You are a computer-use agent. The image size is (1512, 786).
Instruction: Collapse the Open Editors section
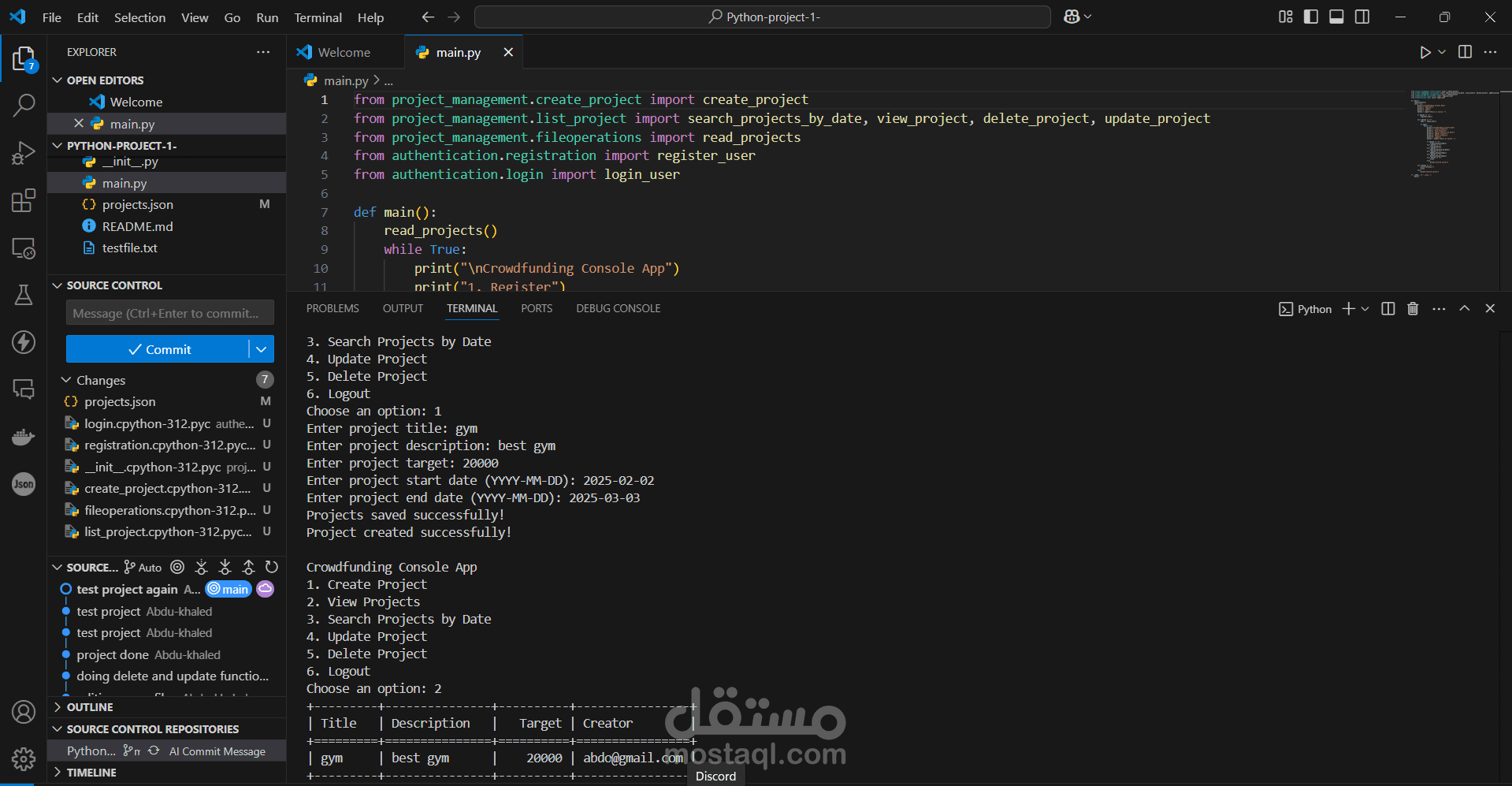click(x=58, y=80)
